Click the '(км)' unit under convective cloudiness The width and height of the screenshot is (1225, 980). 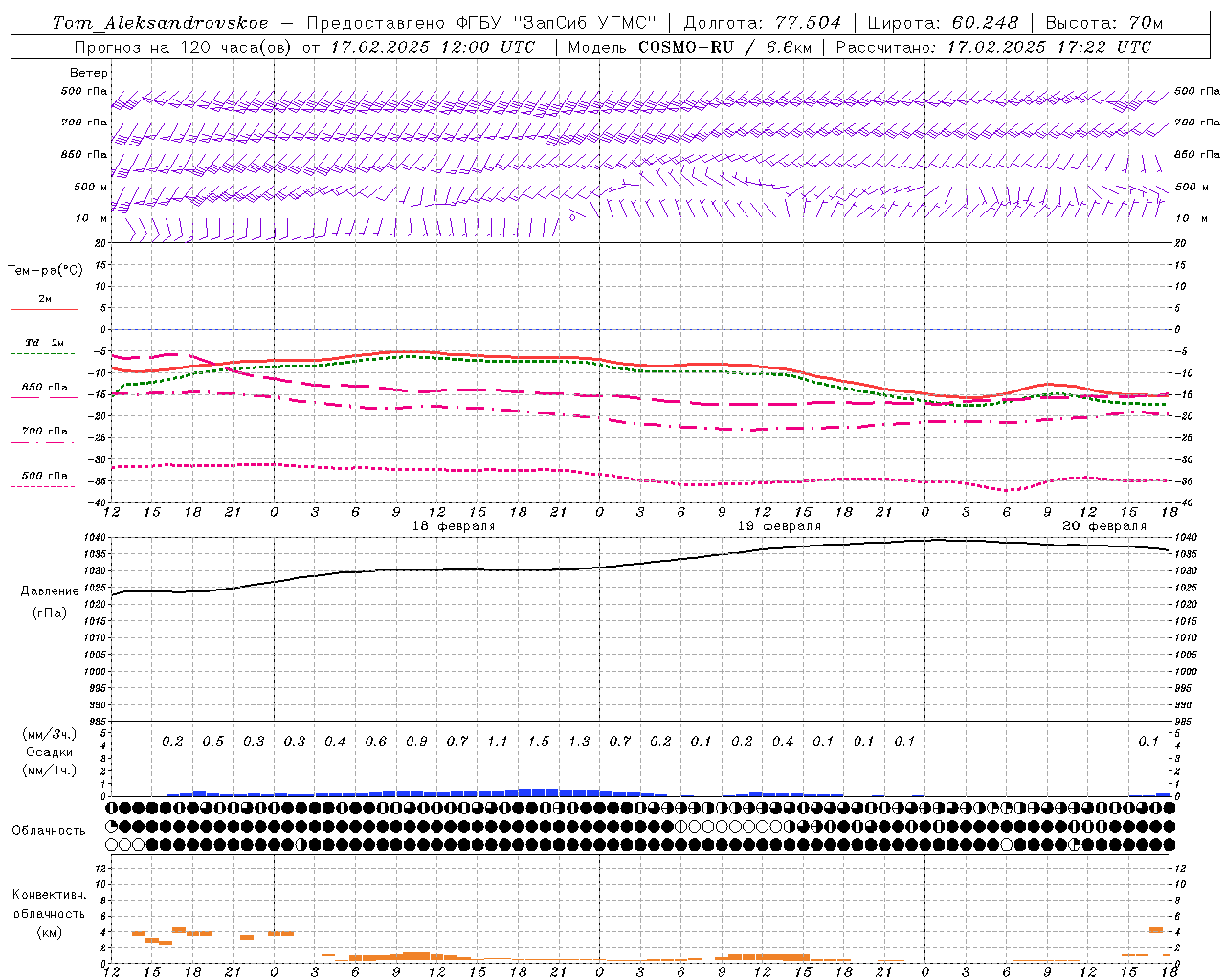50,932
